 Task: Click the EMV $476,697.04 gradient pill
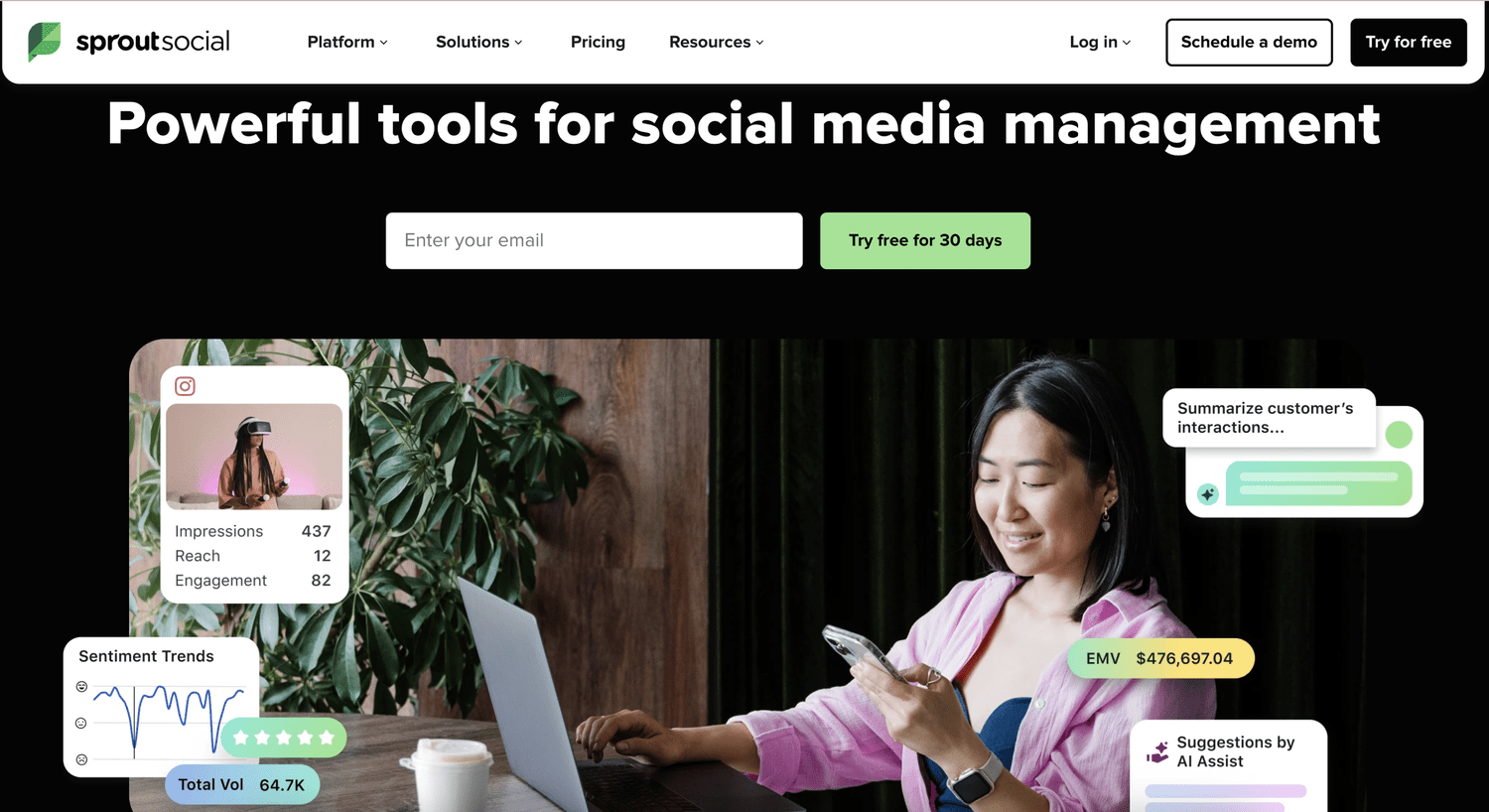coord(1160,658)
